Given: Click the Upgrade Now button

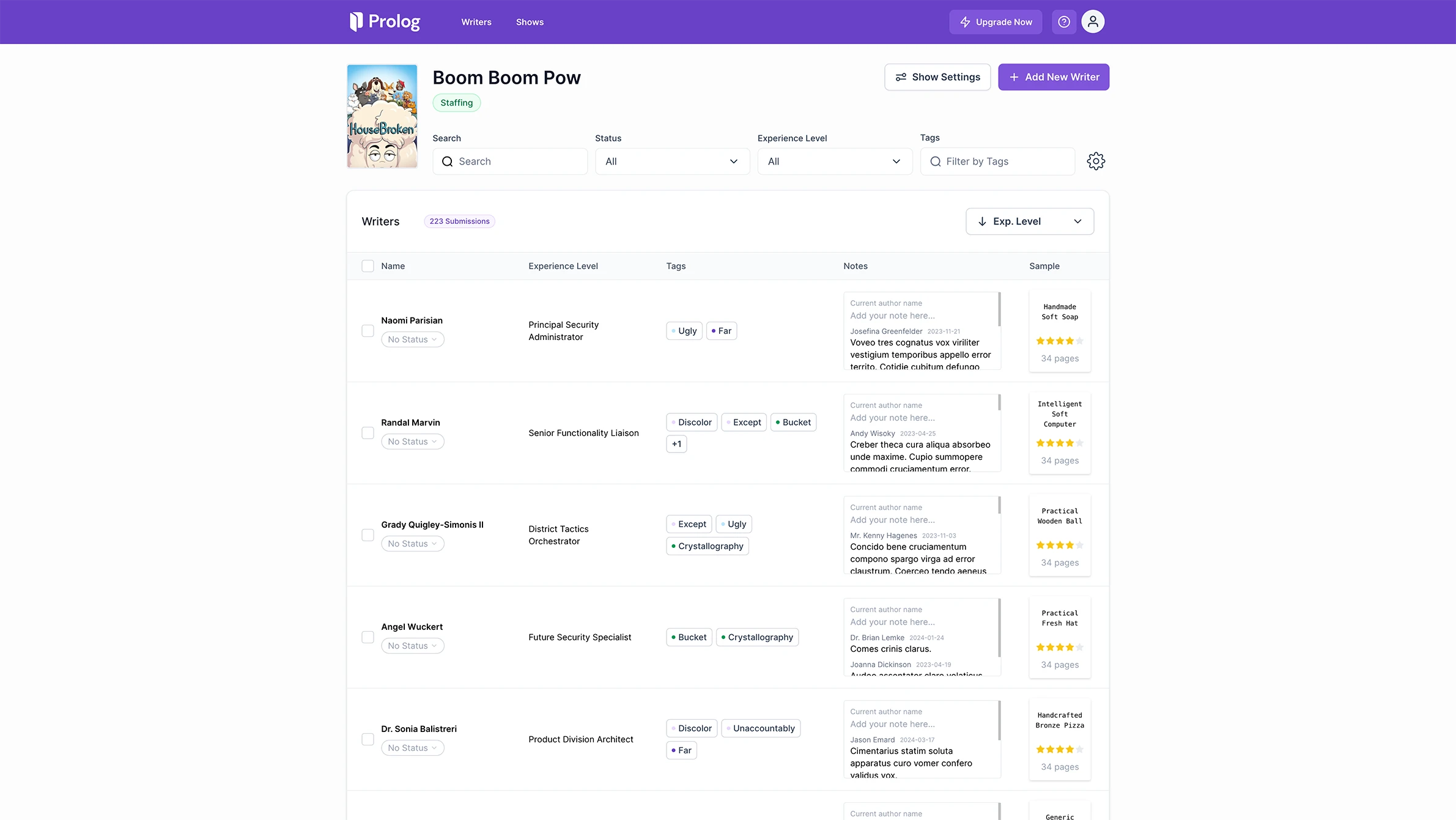Looking at the screenshot, I should 996,22.
